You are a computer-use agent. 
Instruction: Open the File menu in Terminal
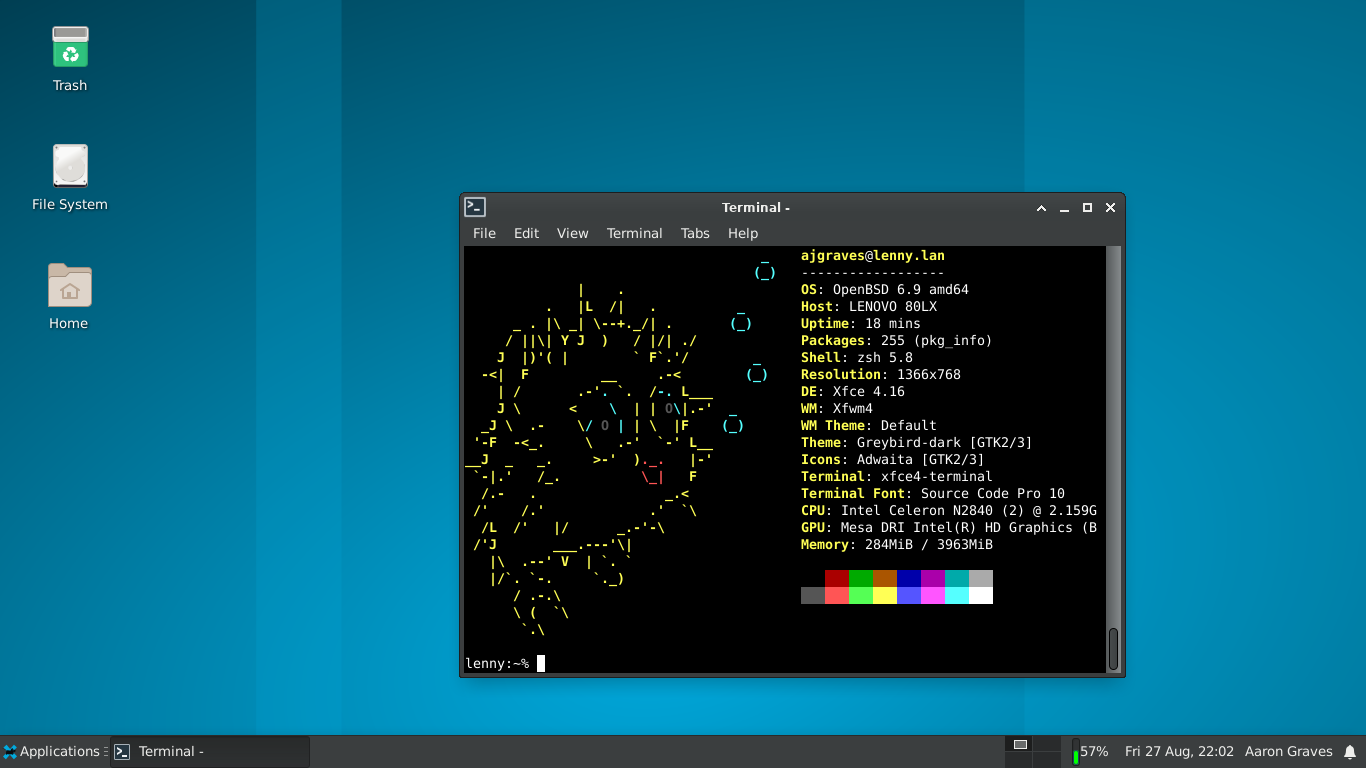pyautogui.click(x=484, y=233)
